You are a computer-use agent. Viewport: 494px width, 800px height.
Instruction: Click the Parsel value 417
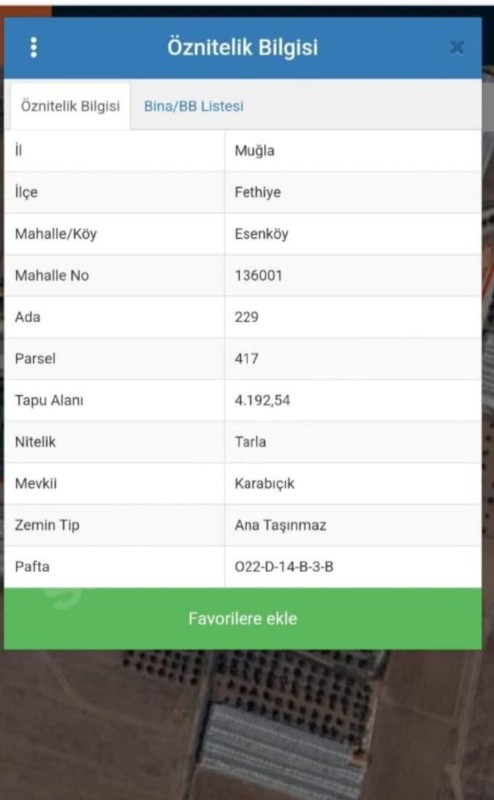pos(246,359)
